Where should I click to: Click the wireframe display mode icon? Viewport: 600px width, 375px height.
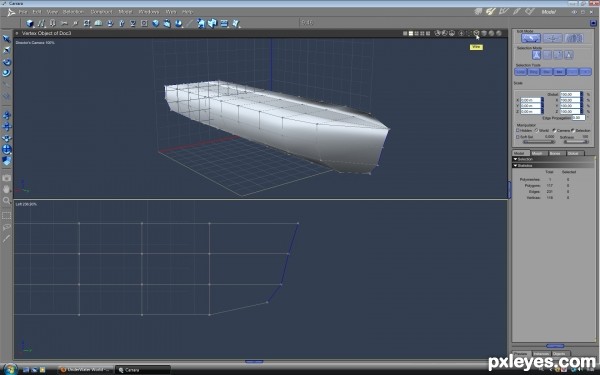476,33
